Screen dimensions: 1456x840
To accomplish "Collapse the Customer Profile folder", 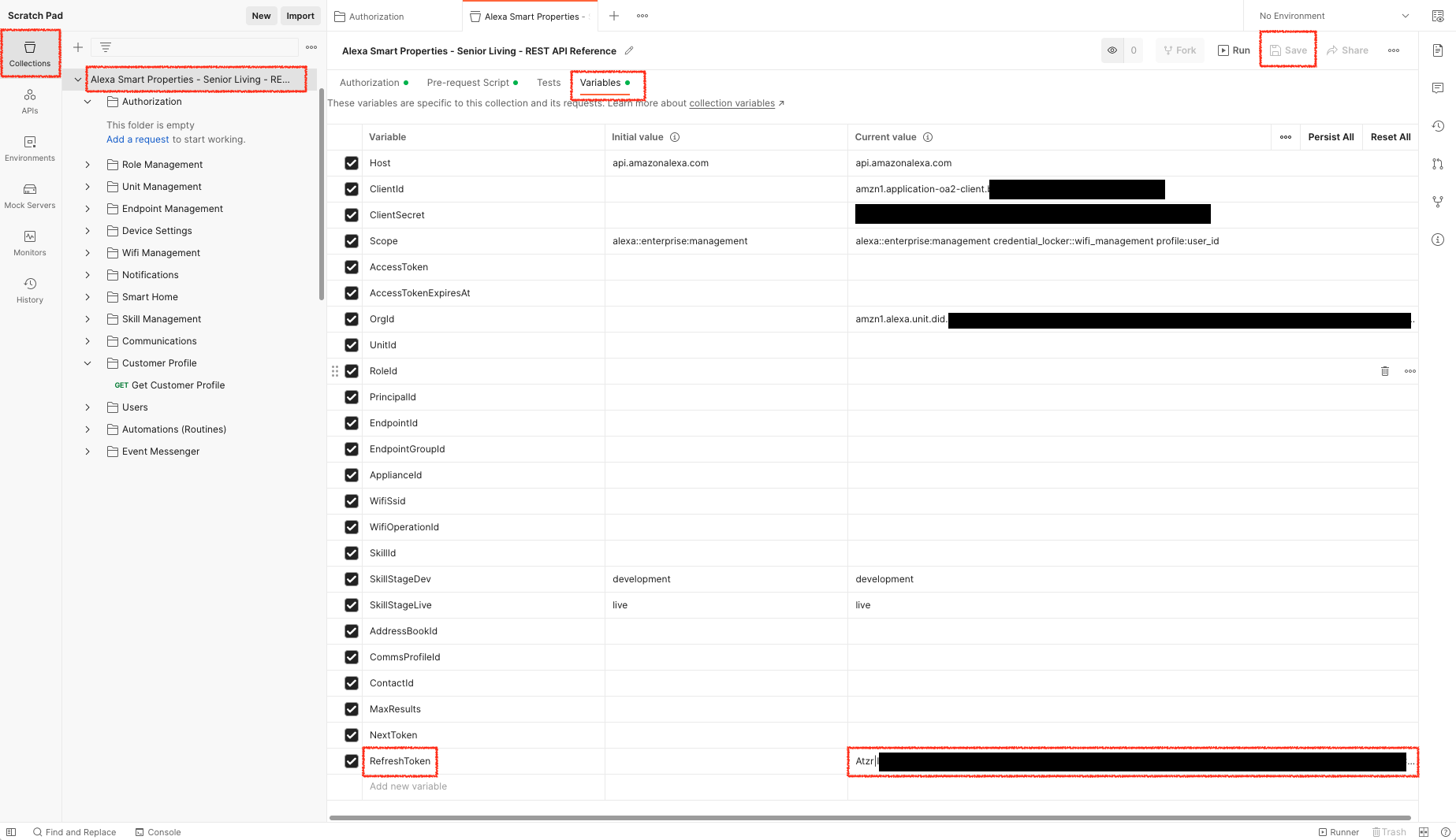I will coord(88,363).
